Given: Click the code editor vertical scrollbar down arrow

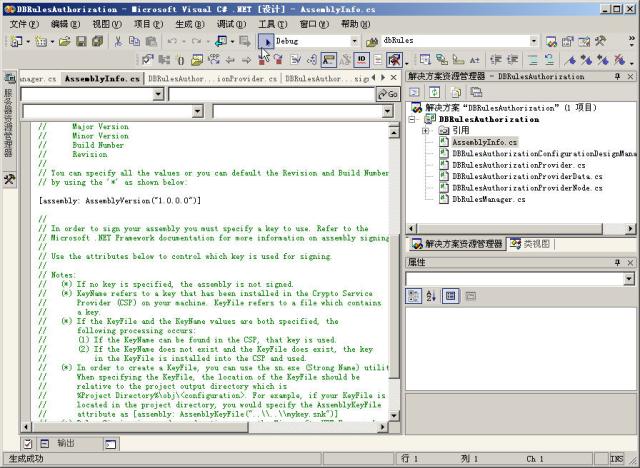Looking at the screenshot, I should [394, 416].
